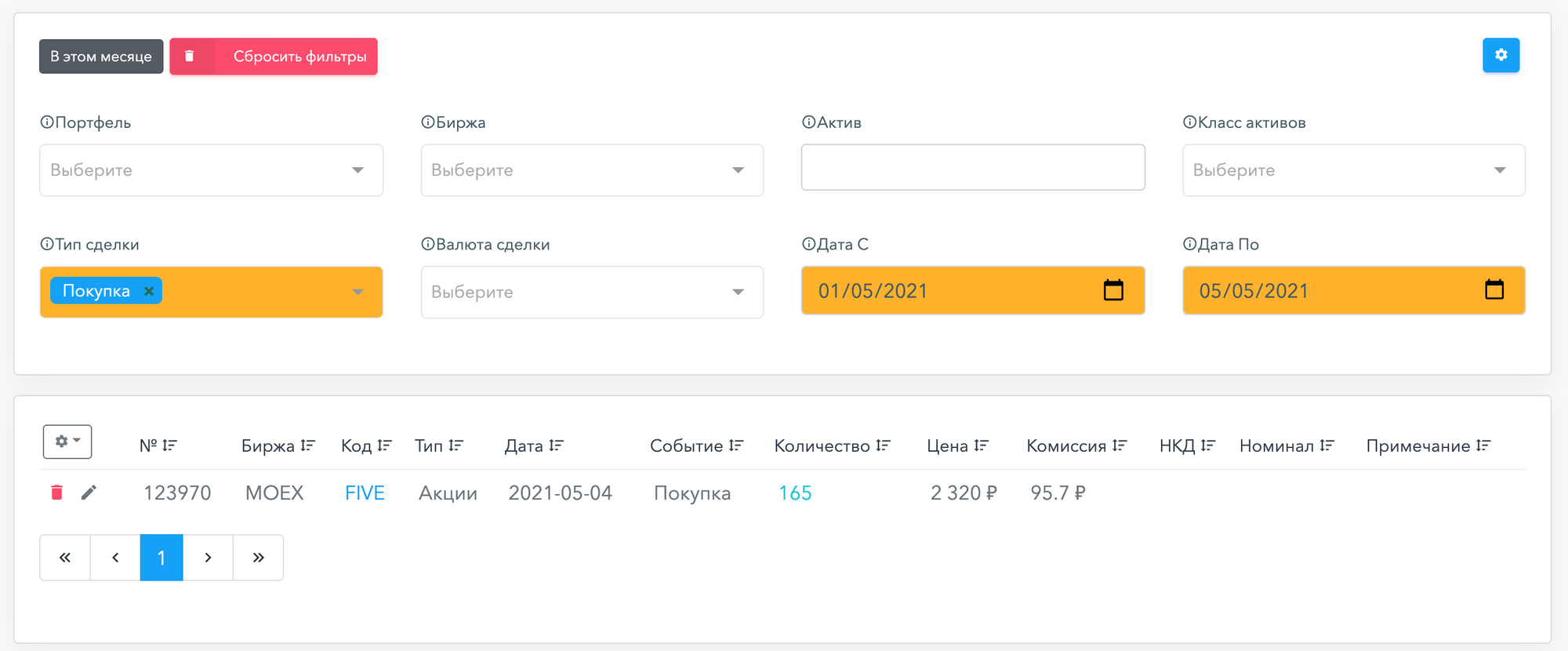This screenshot has height=651, width=1568.
Task: Sort table by Номинал column
Action: point(1327,446)
